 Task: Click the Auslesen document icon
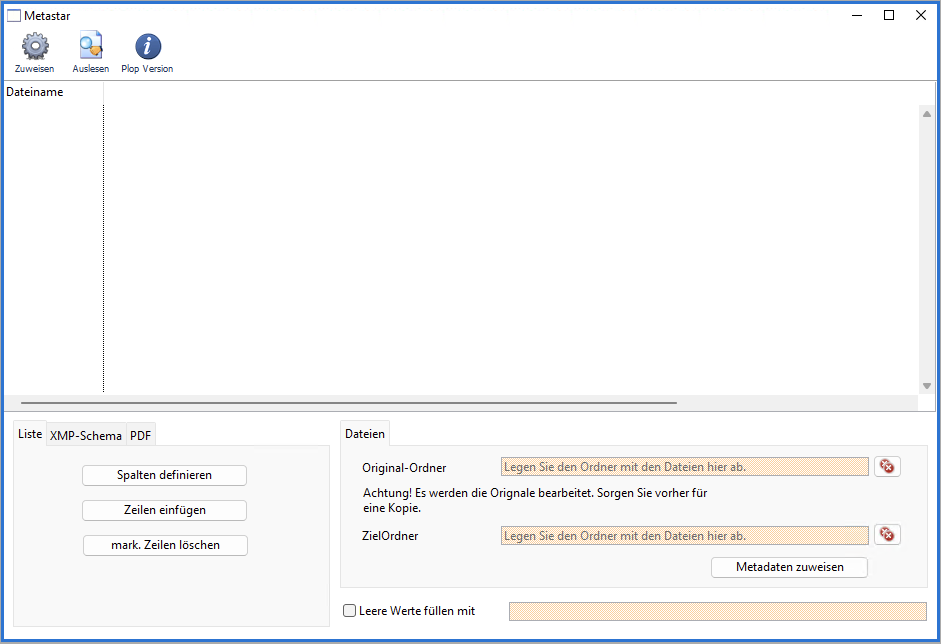pyautogui.click(x=91, y=46)
